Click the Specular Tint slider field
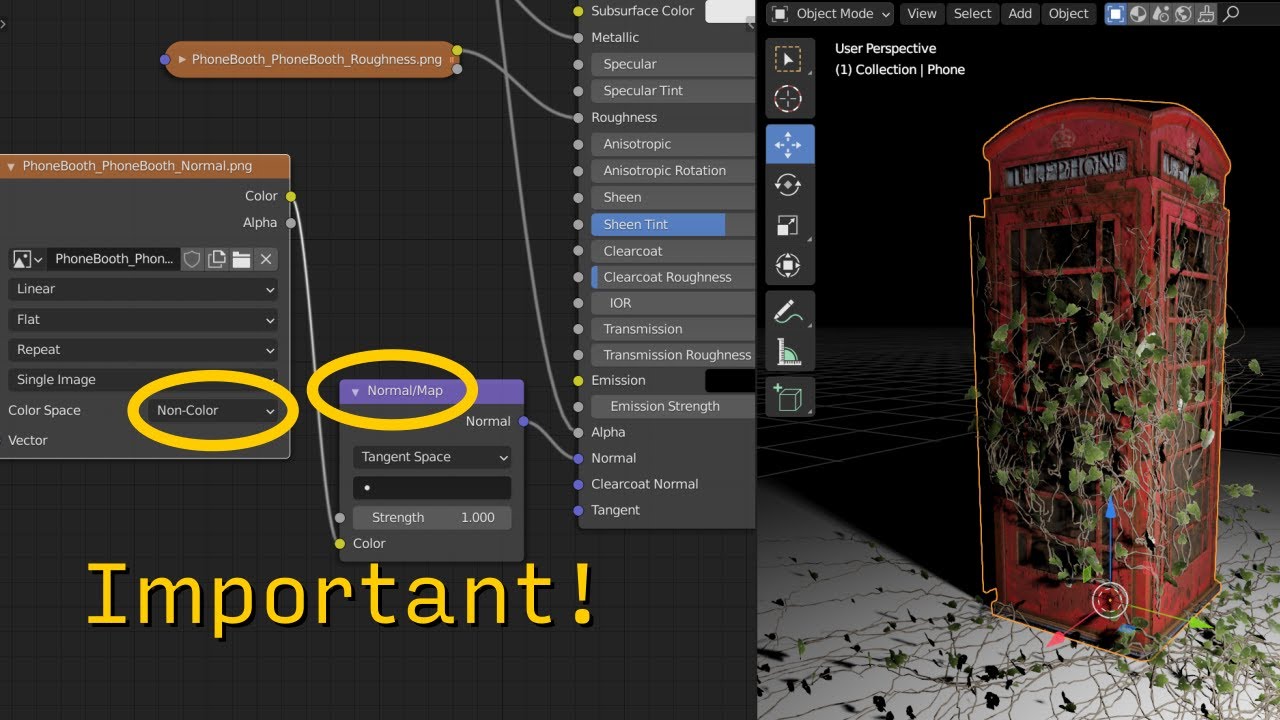 pyautogui.click(x=673, y=91)
